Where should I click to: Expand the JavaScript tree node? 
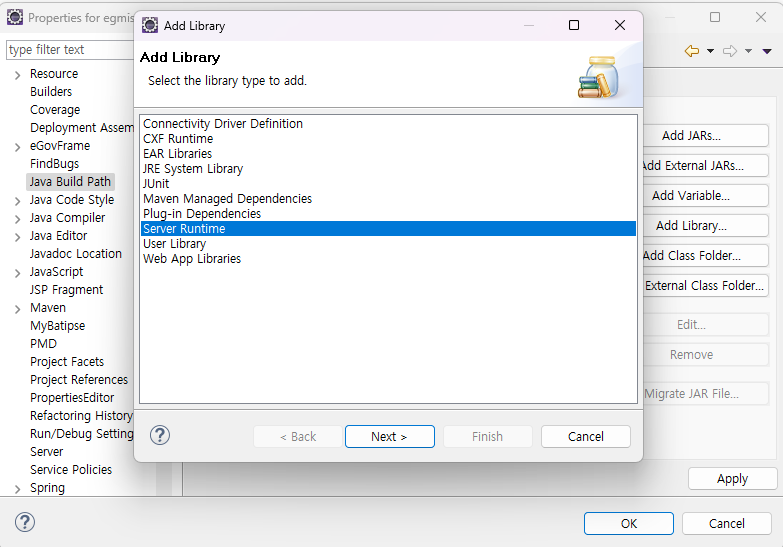tap(17, 273)
